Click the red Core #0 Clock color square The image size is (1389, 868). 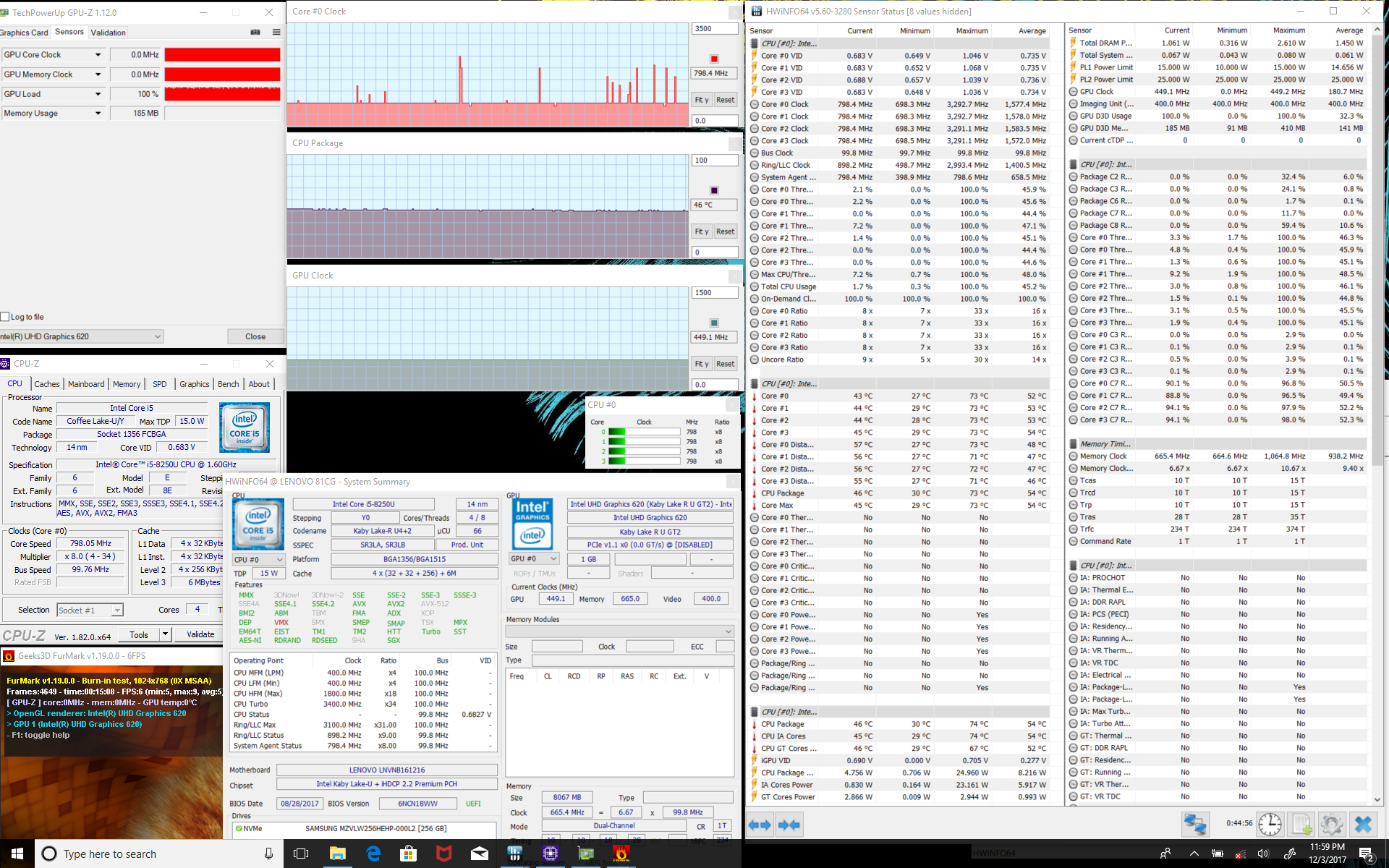[714, 59]
